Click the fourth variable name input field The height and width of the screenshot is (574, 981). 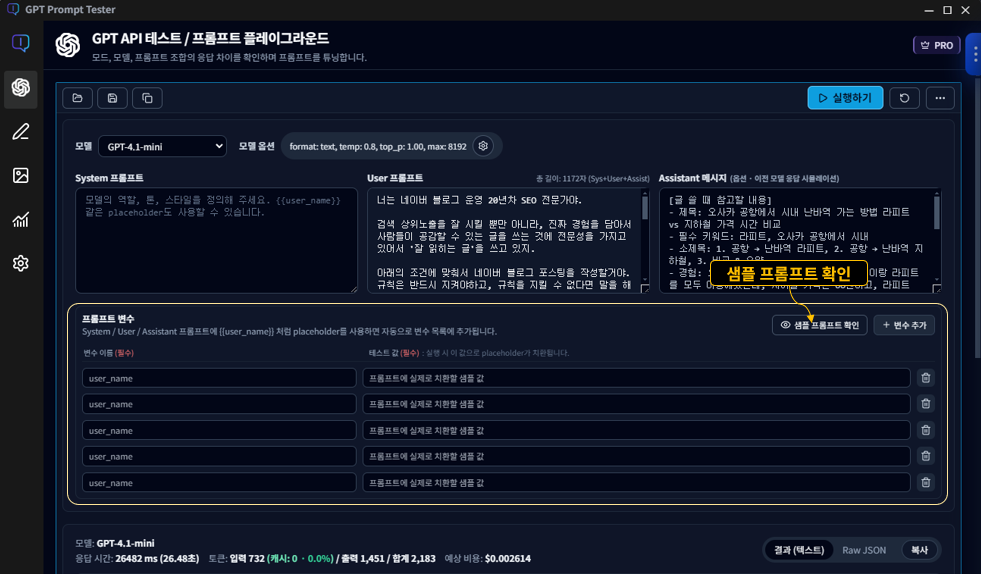click(x=219, y=456)
